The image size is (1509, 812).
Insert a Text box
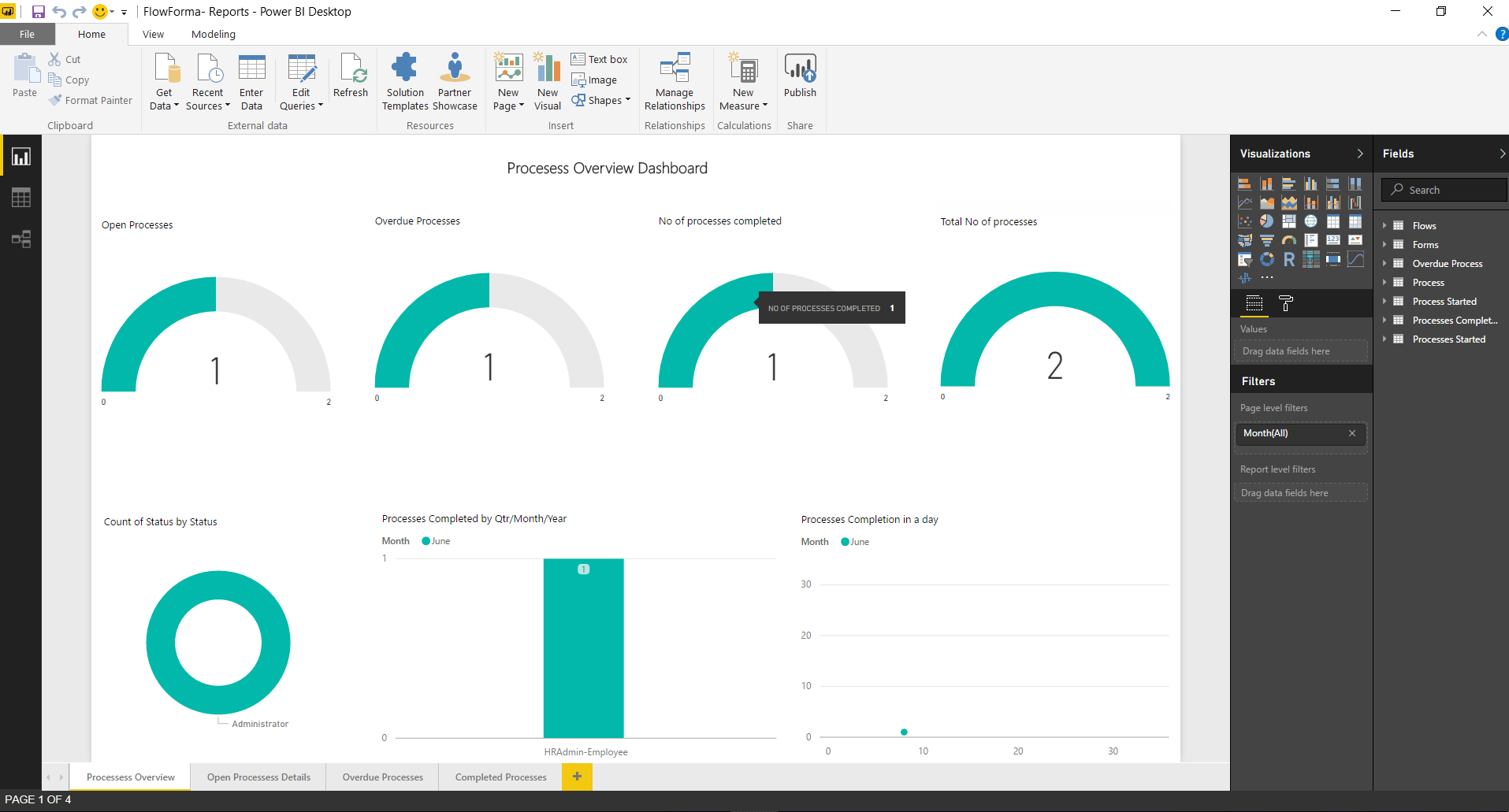[x=600, y=59]
